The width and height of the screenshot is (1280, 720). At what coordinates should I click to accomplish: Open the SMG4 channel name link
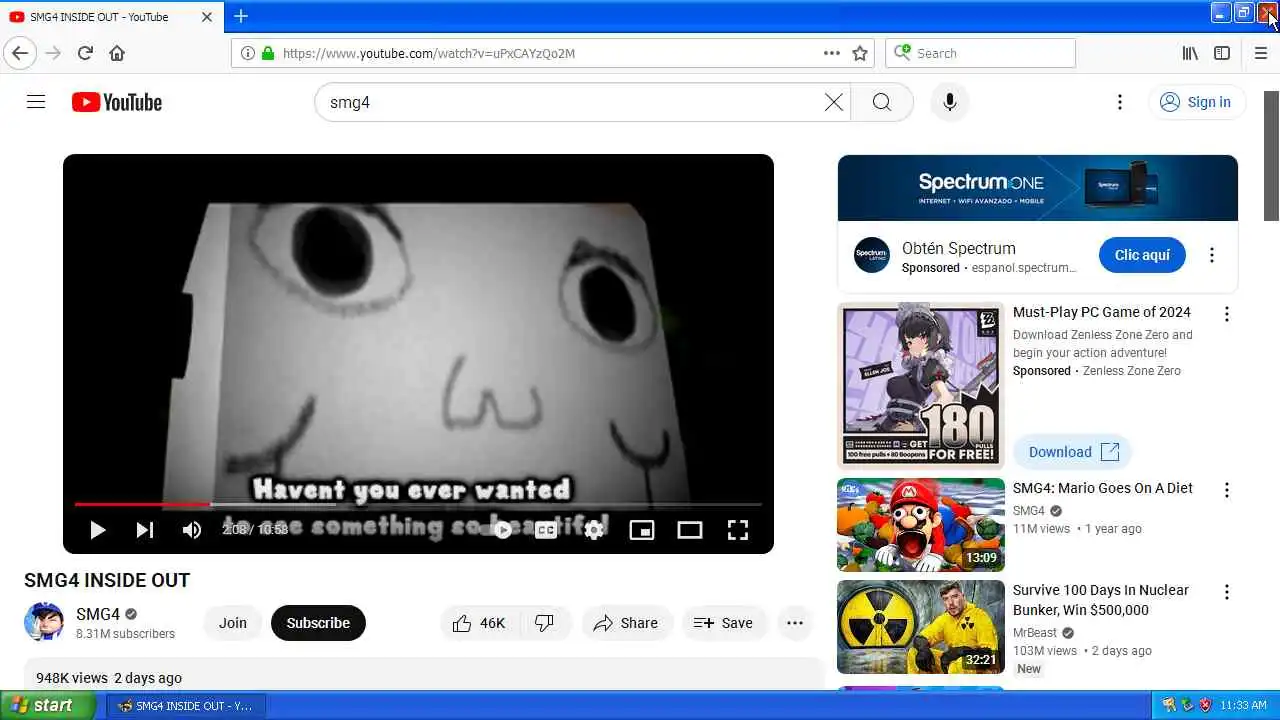98,614
